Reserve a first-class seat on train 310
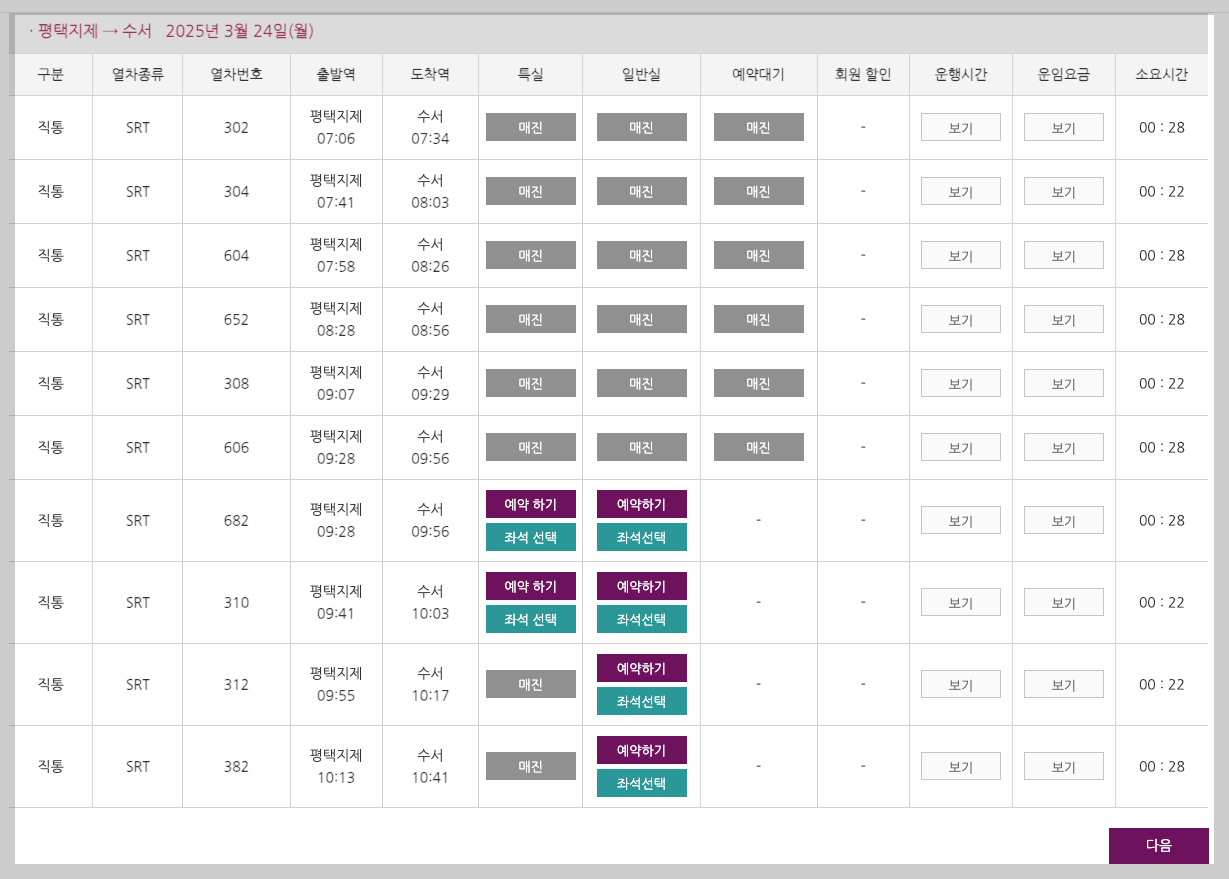Viewport: 1229px width, 879px height. (530, 585)
